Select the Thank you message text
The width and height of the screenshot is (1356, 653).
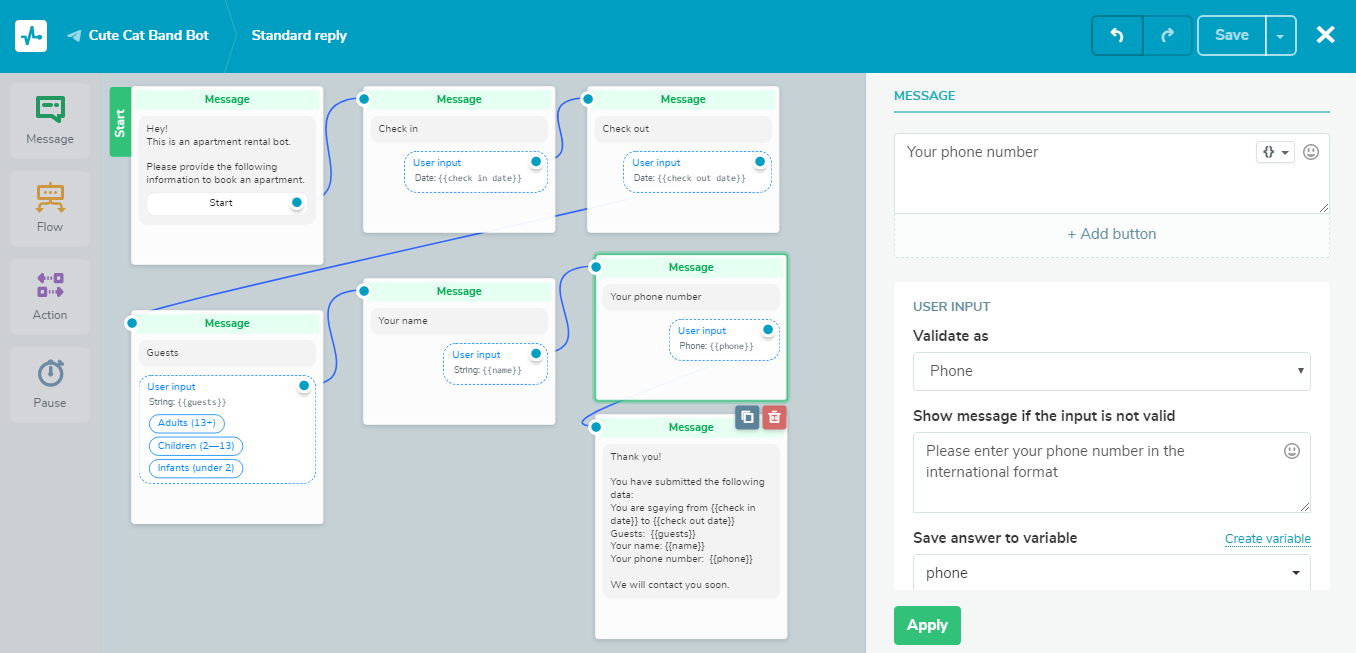(x=691, y=521)
